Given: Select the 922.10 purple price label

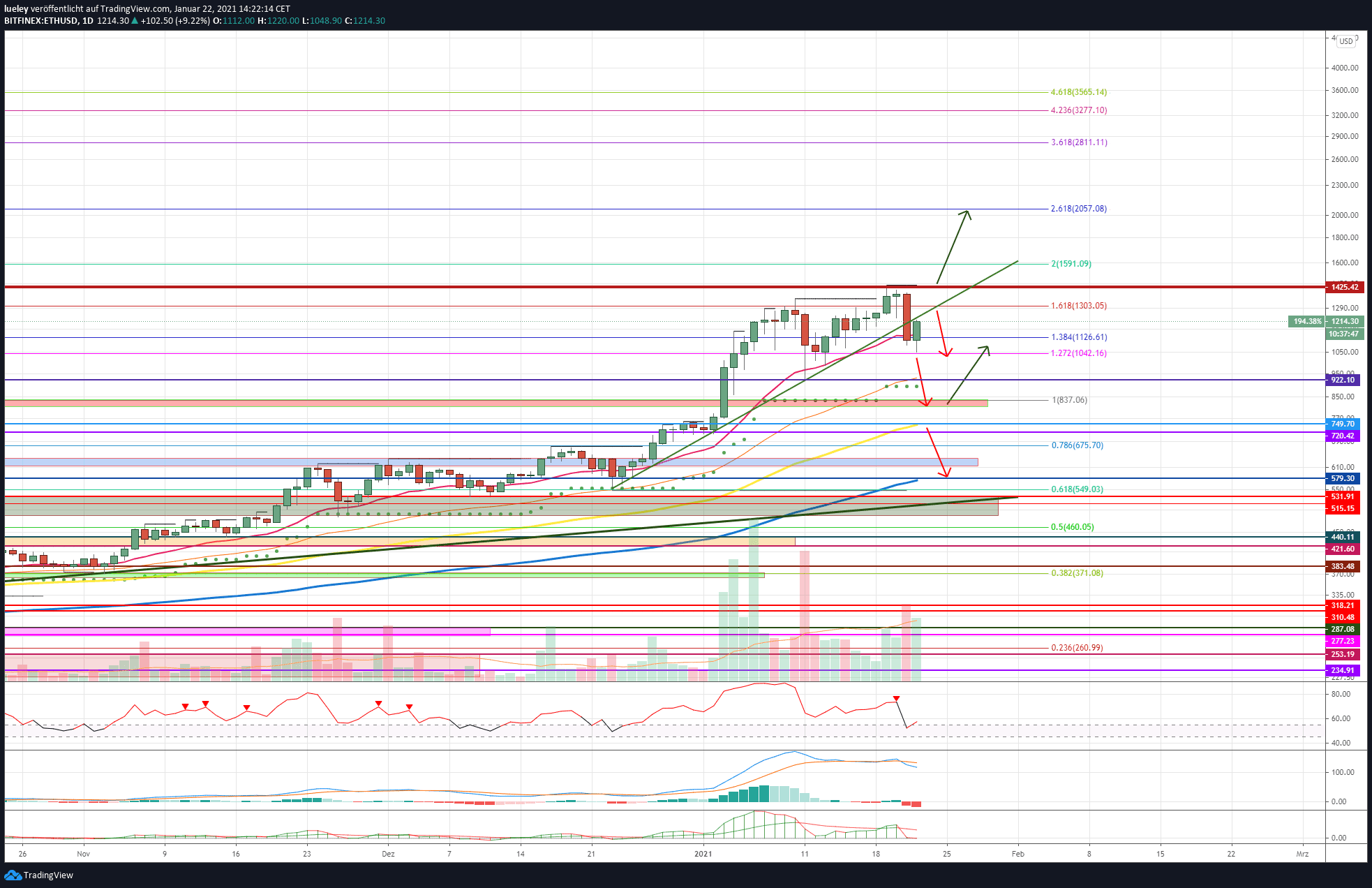Looking at the screenshot, I should pos(1344,380).
